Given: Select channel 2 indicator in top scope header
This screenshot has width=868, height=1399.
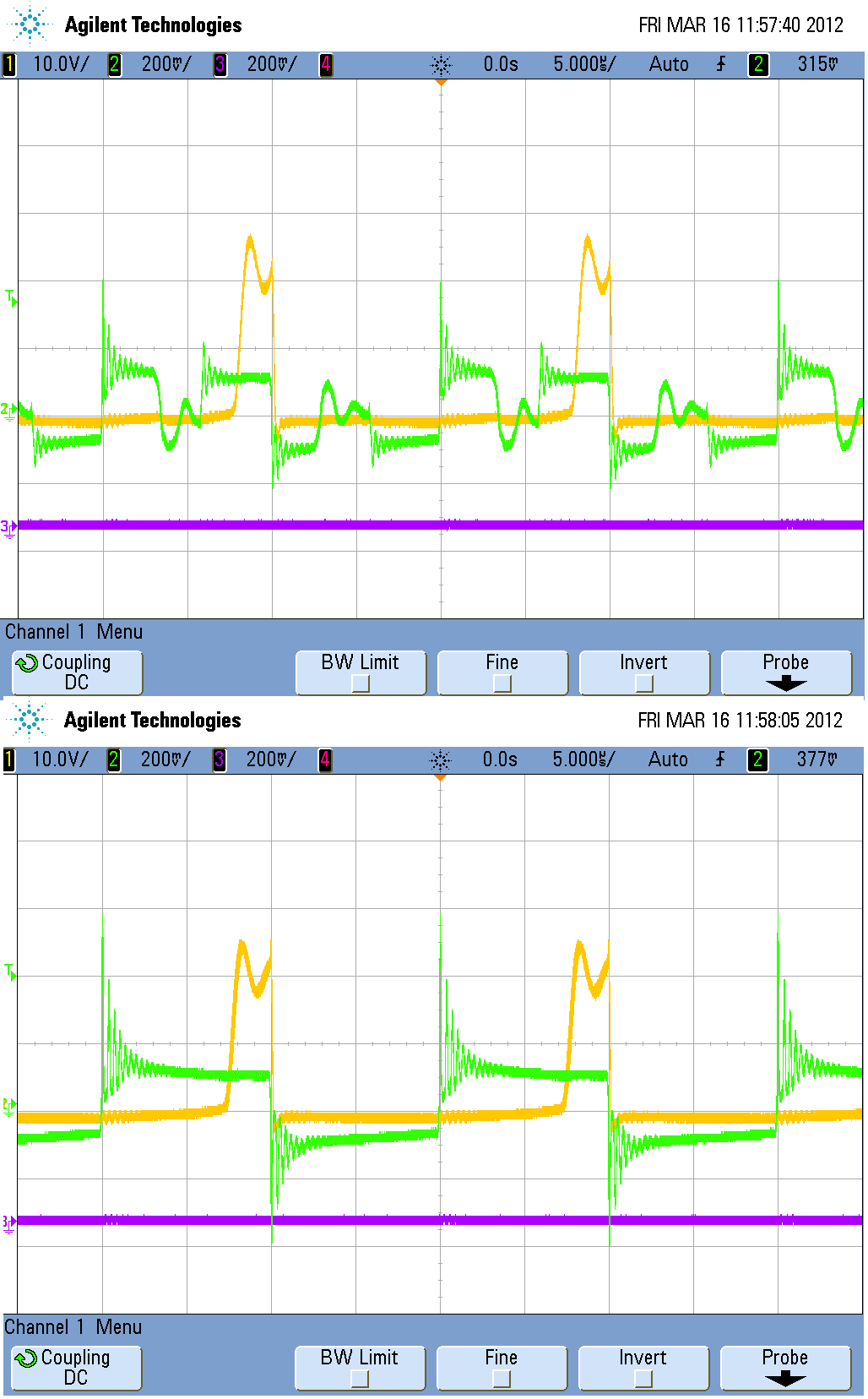Looking at the screenshot, I should tap(114, 64).
